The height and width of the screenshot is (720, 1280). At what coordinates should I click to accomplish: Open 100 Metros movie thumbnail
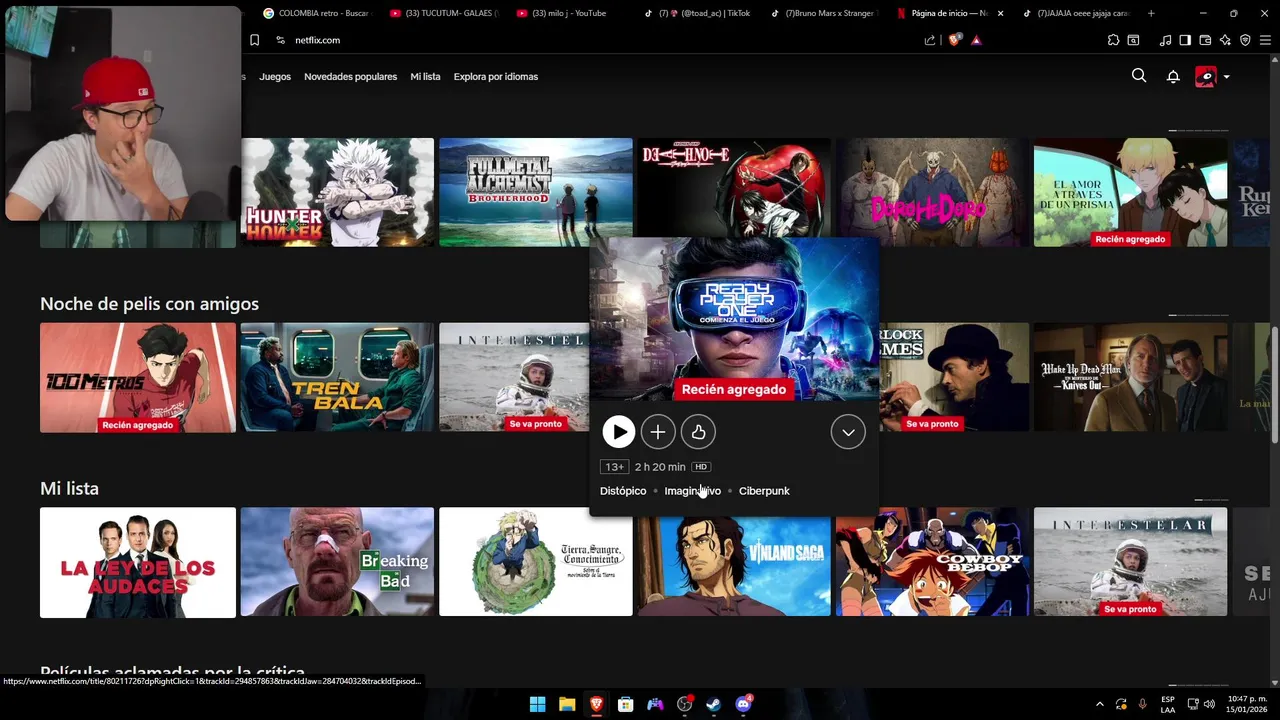138,377
